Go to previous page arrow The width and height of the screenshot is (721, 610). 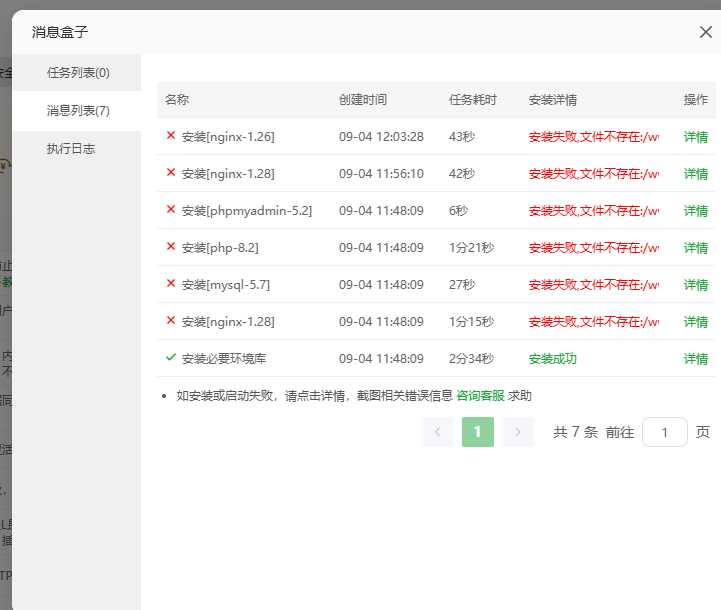438,432
